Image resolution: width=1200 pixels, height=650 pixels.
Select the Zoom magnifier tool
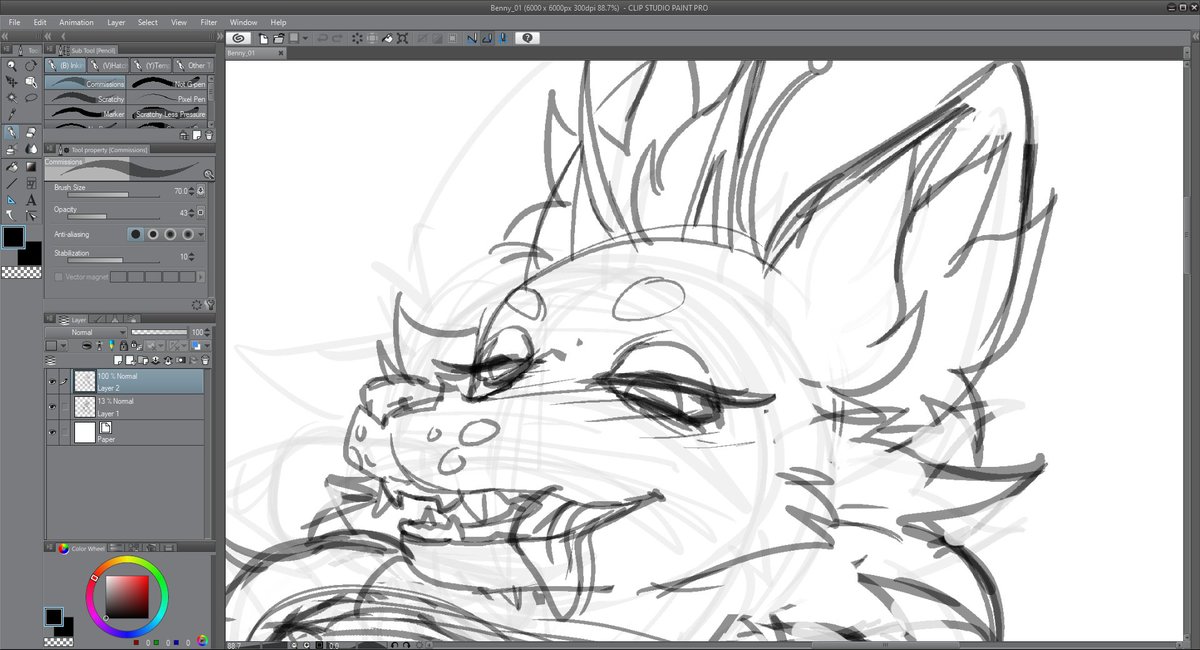click(12, 65)
